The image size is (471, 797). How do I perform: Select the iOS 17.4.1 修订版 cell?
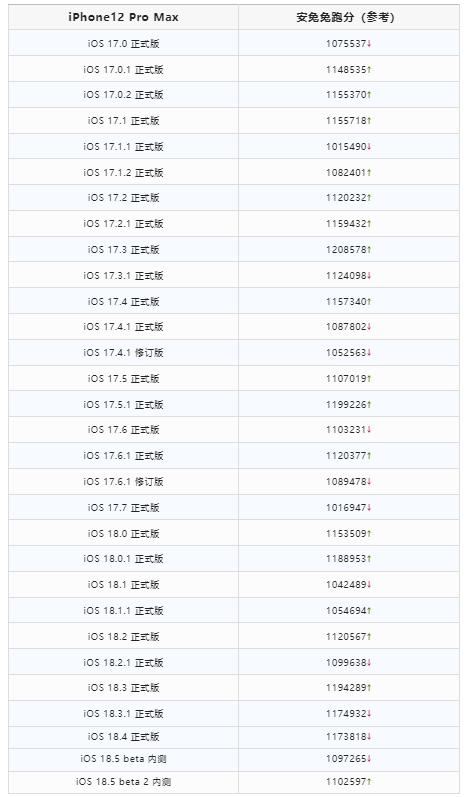[123, 353]
